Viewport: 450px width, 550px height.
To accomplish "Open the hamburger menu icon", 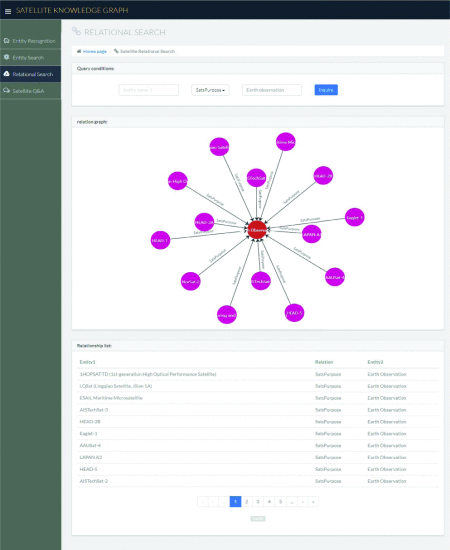I will [x=8, y=11].
